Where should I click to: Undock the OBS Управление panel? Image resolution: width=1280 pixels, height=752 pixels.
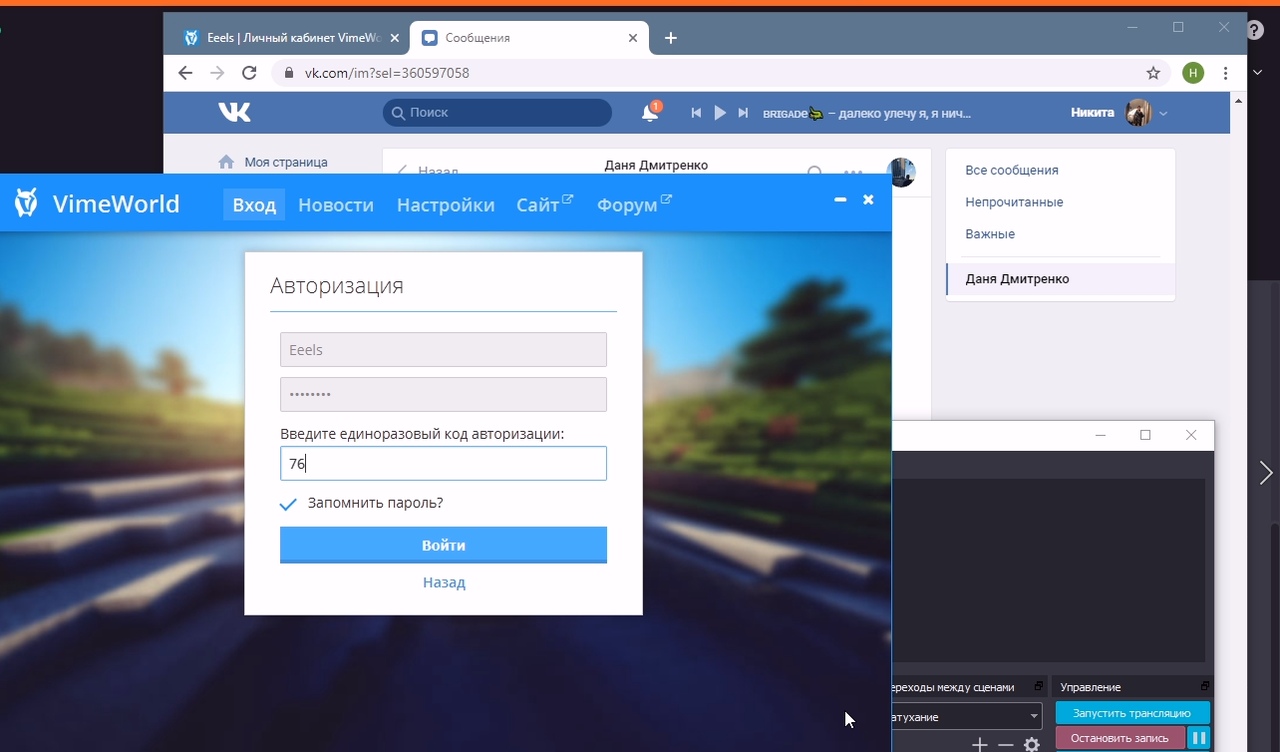click(x=1205, y=686)
